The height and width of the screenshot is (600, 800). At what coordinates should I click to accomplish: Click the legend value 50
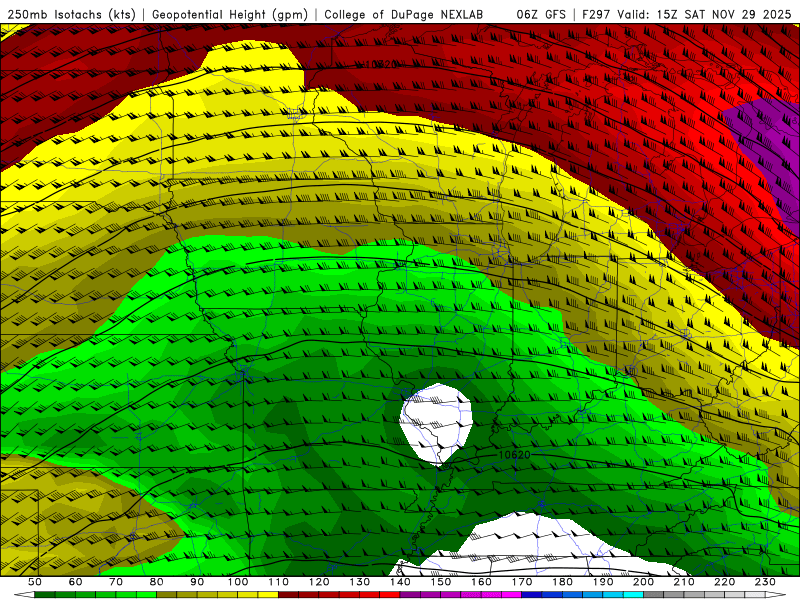click(x=35, y=582)
